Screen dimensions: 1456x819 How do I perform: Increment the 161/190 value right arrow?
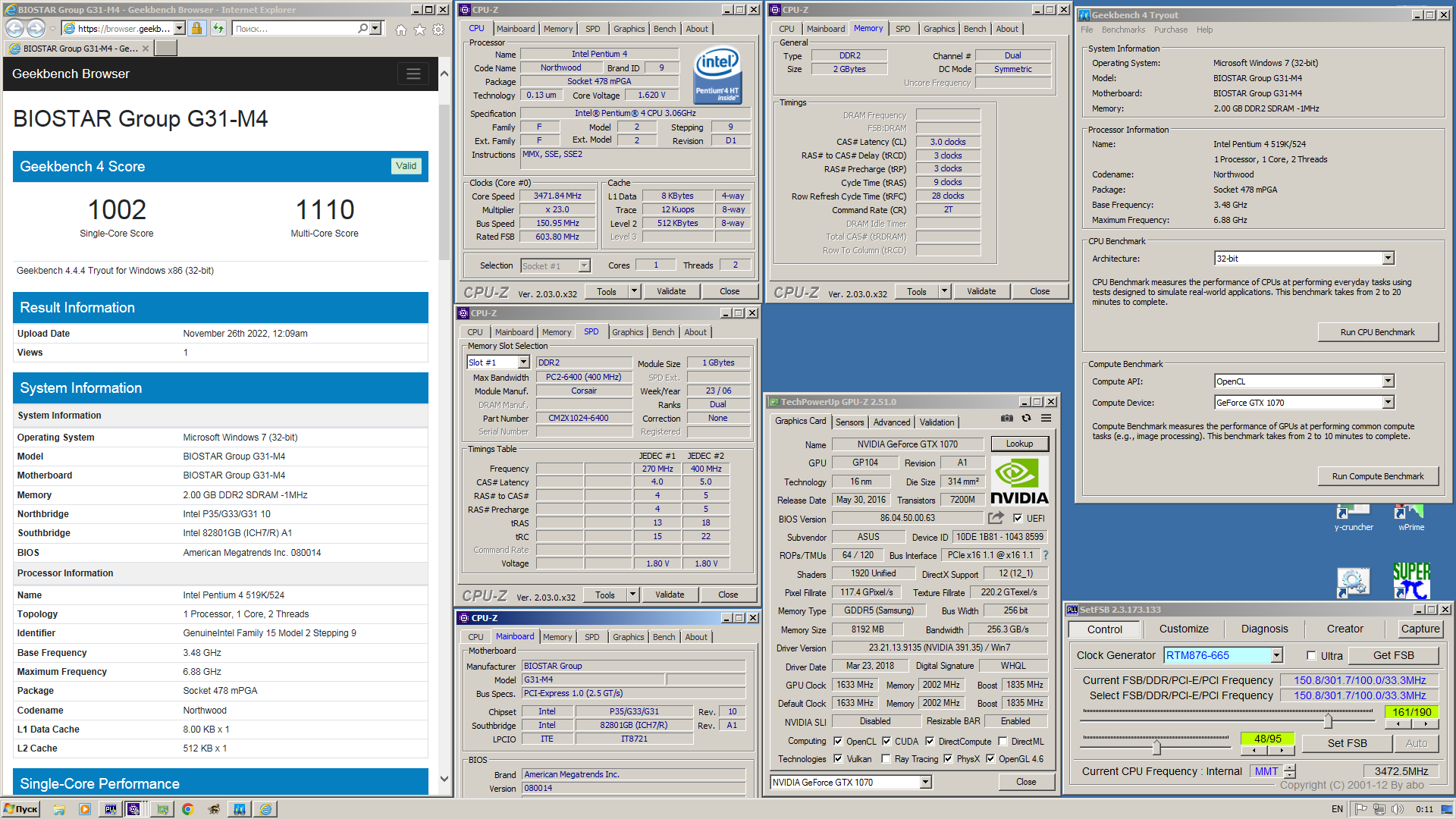[1425, 723]
